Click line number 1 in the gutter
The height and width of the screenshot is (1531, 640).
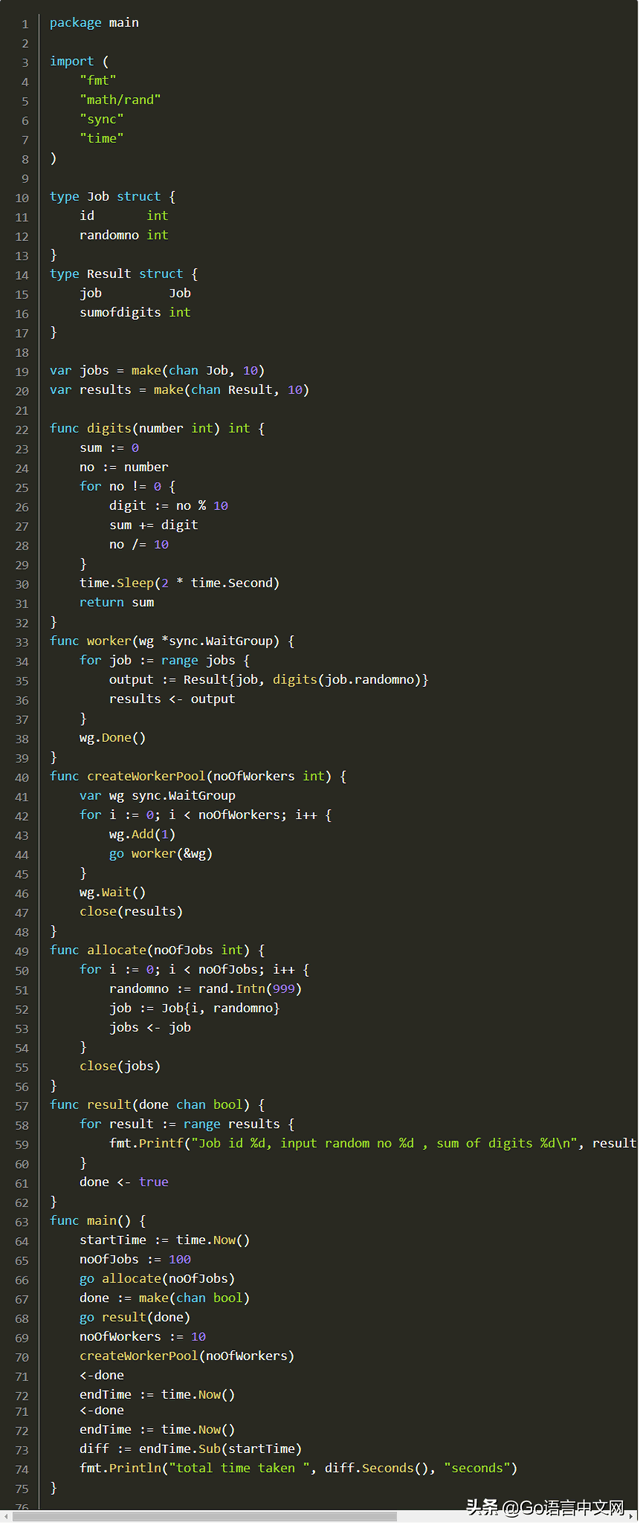(24, 23)
